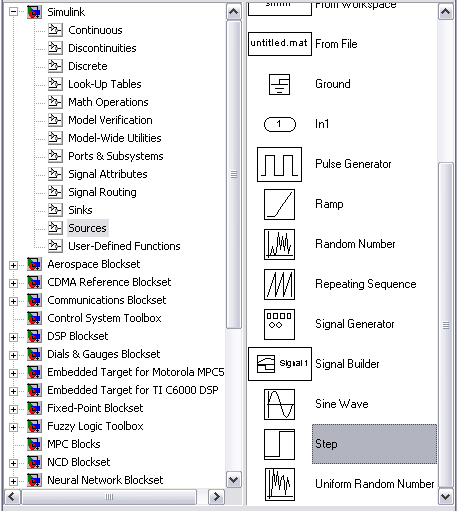Select the NCD Blockset entry
The width and height of the screenshot is (458, 511).
tap(79, 462)
